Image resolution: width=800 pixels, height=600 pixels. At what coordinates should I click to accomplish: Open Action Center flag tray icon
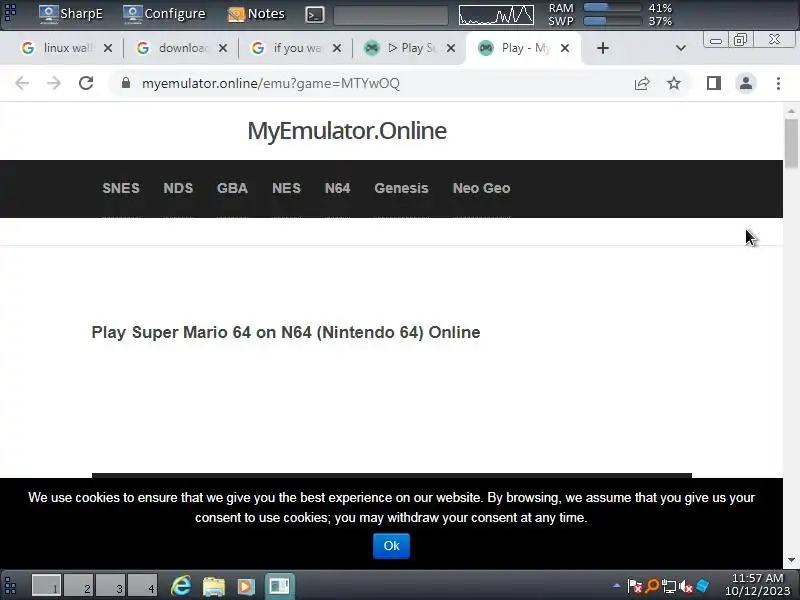coord(634,586)
